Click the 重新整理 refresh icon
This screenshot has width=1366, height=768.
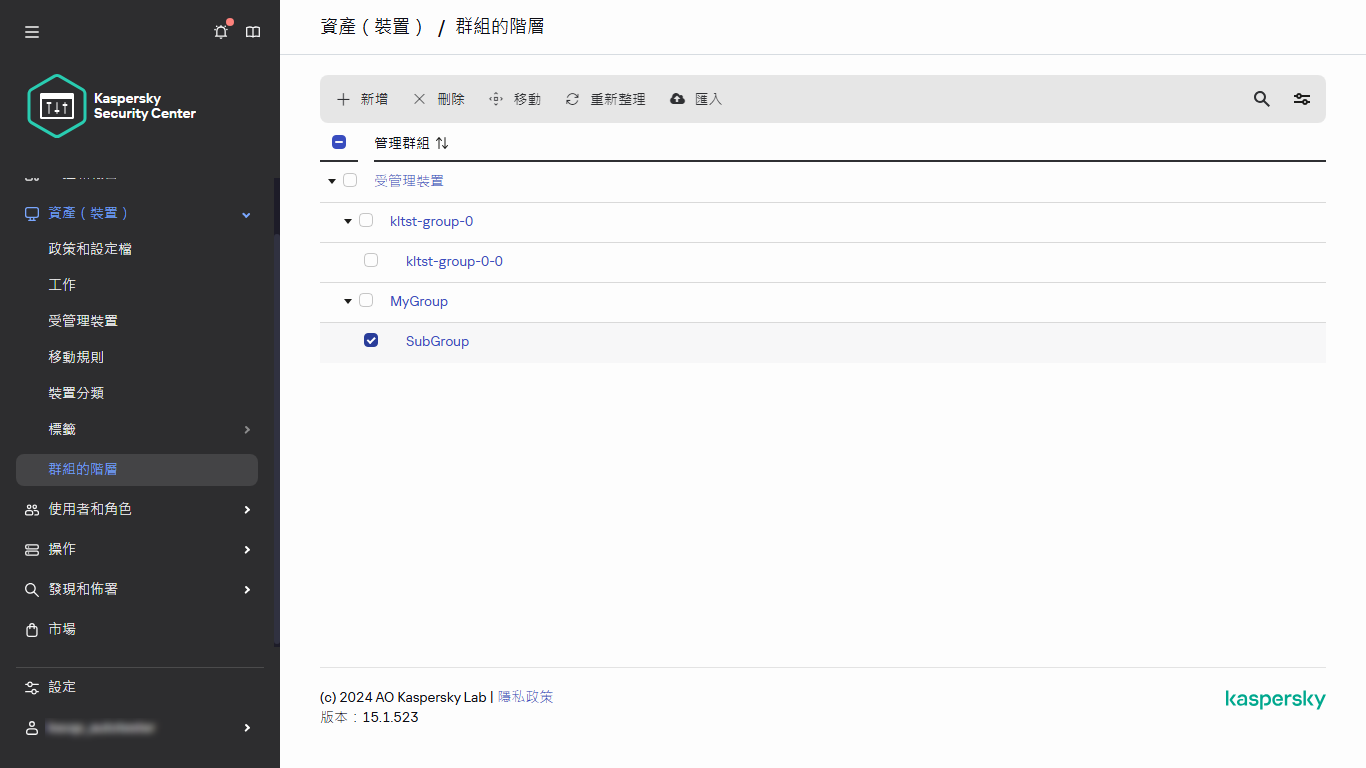point(571,99)
